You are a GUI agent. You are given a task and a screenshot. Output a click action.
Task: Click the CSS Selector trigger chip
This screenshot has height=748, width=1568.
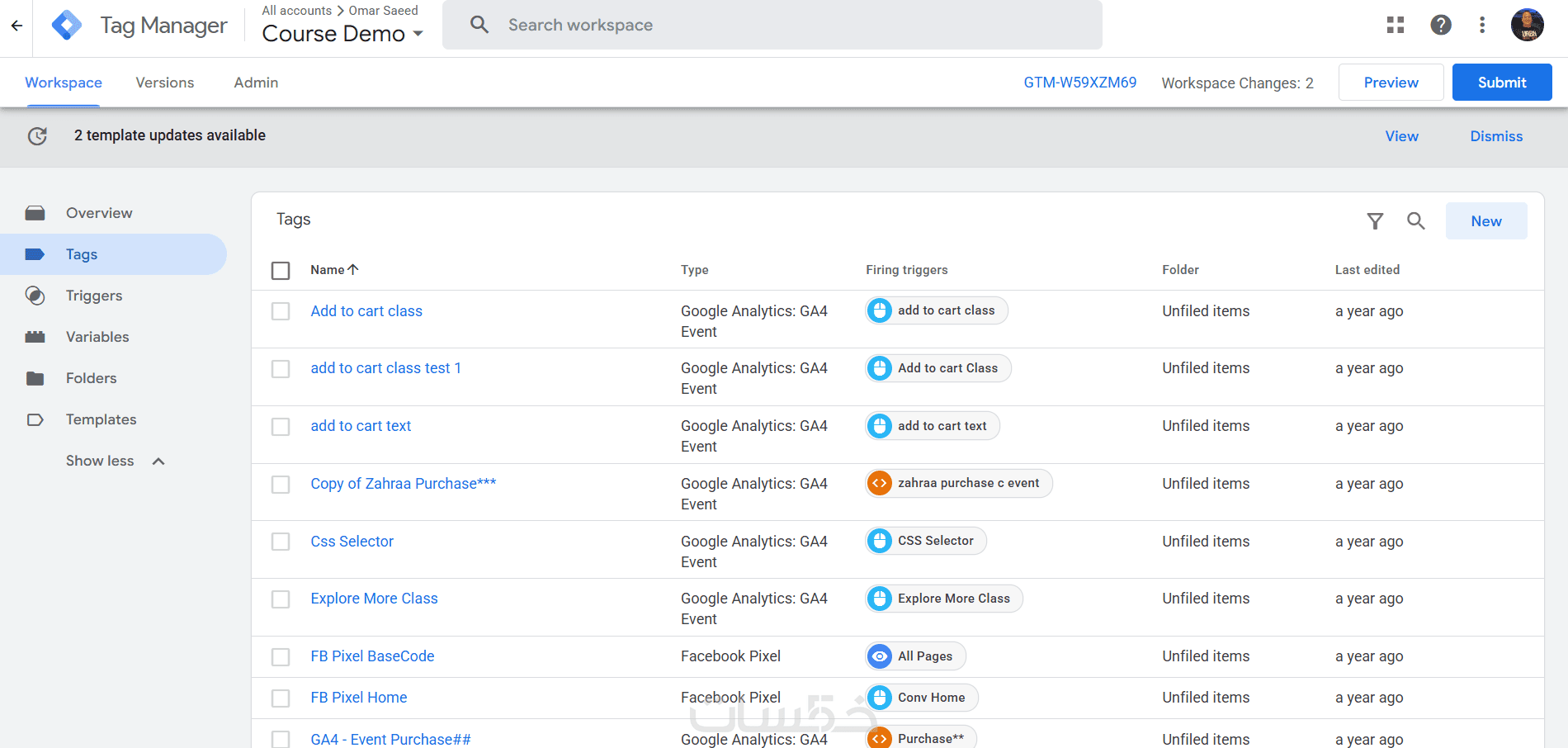tap(926, 541)
